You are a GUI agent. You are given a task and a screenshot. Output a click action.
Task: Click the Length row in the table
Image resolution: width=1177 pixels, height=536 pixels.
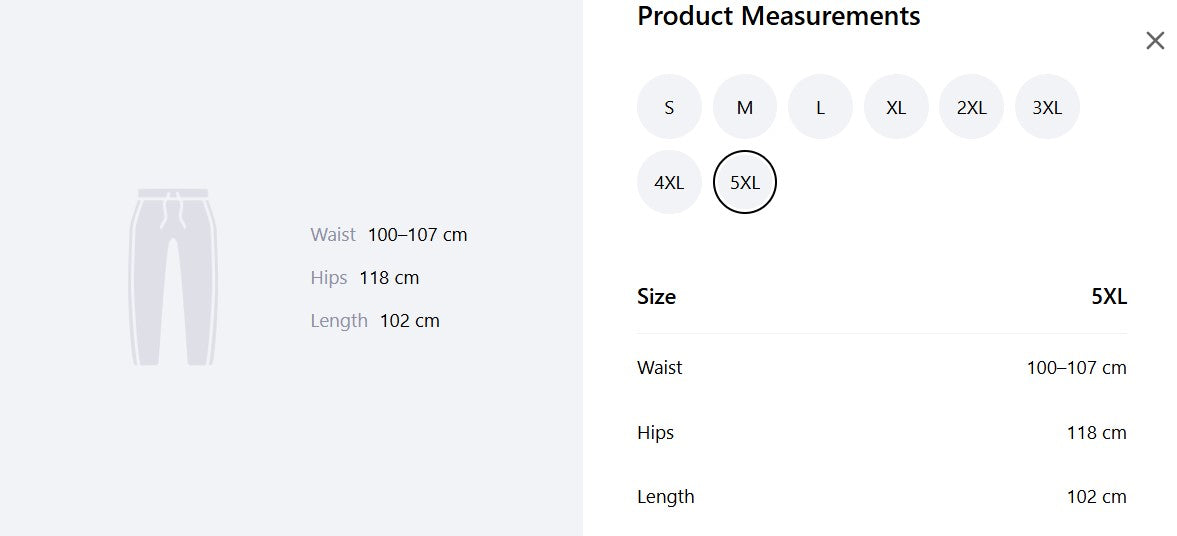[882, 496]
